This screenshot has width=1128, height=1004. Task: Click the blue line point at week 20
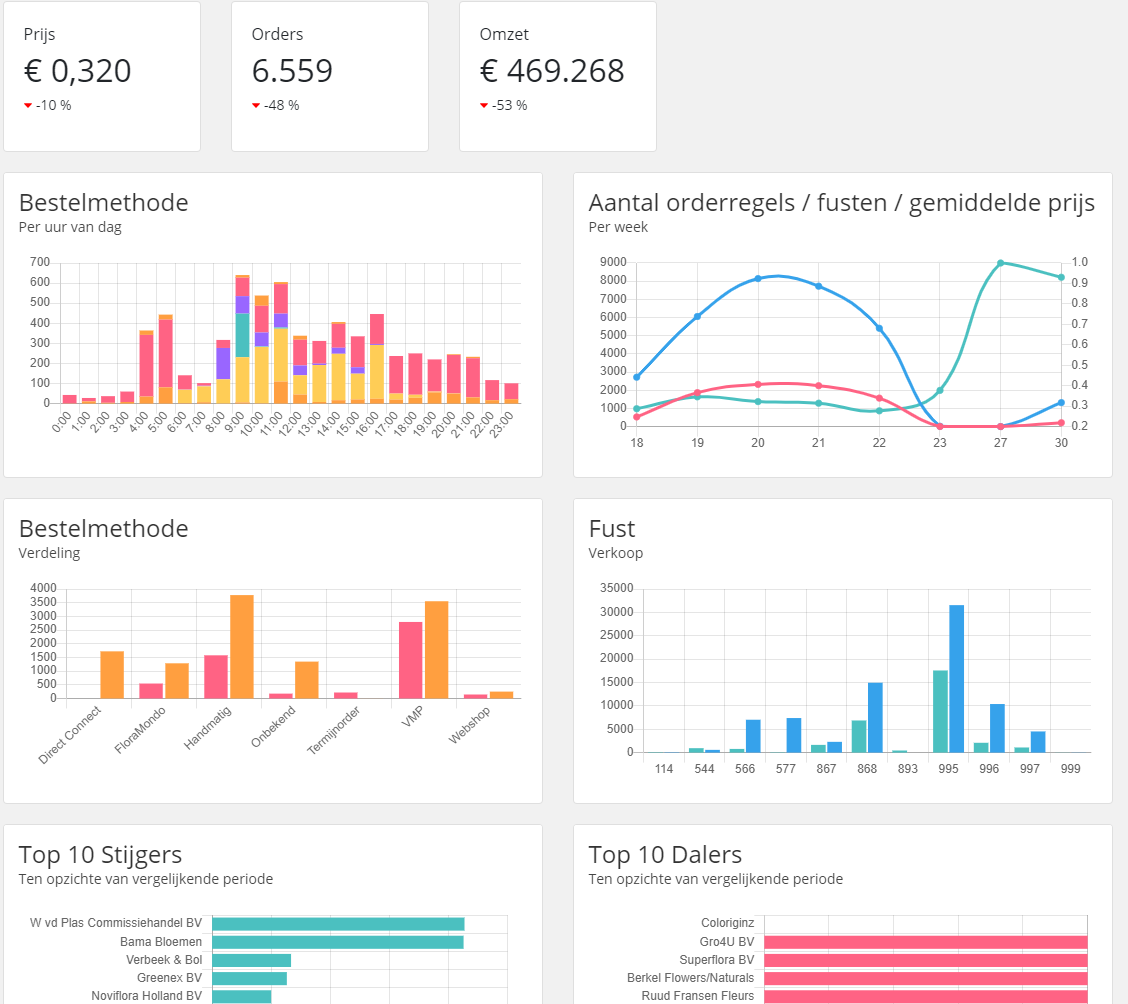[x=758, y=279]
